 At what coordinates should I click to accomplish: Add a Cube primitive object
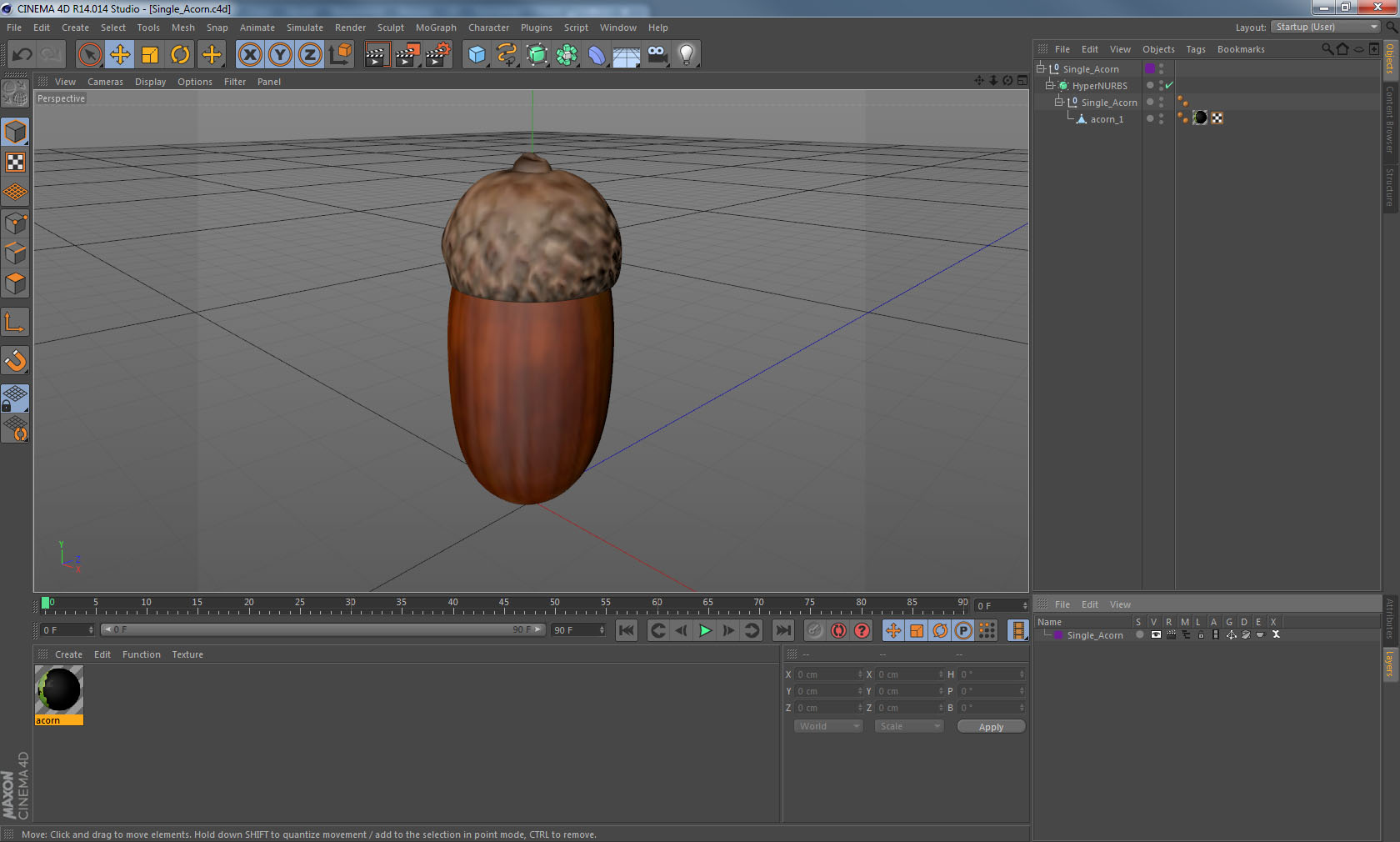point(477,55)
